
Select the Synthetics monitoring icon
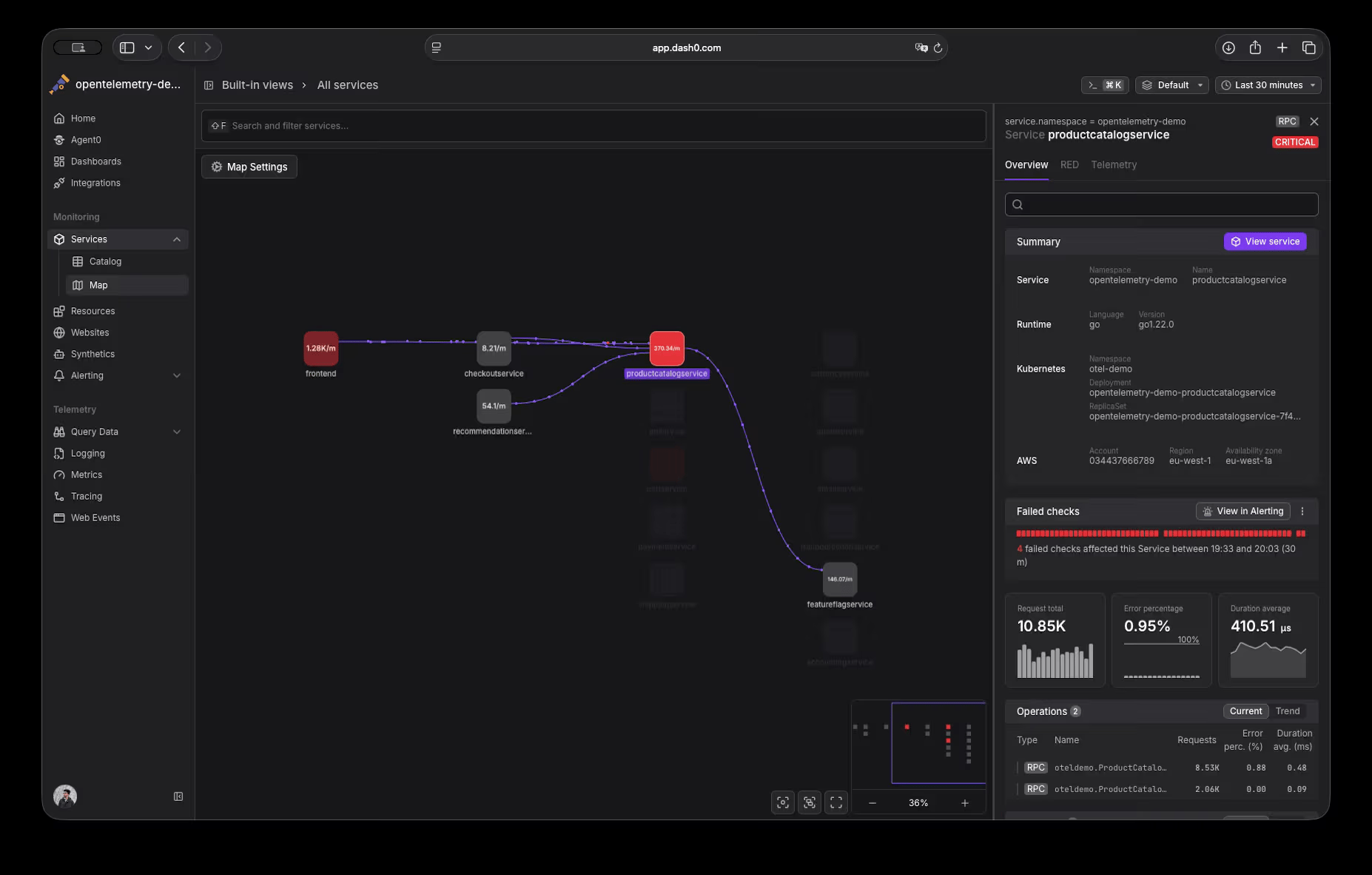59,354
